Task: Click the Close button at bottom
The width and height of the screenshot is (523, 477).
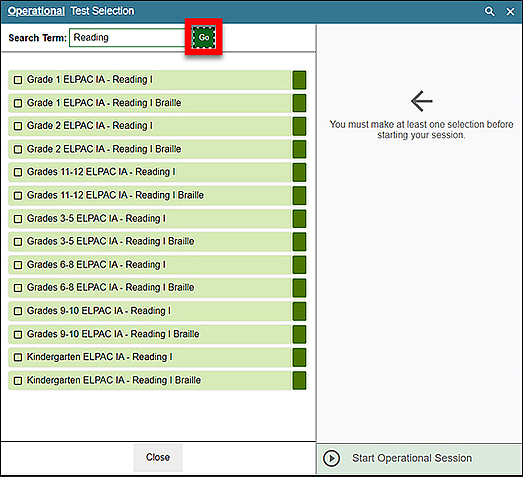Action: tap(158, 457)
